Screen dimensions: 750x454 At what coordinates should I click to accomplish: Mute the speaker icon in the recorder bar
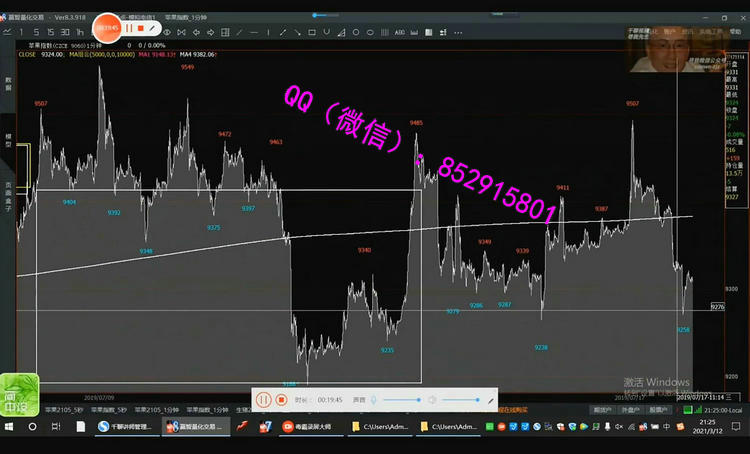tap(432, 400)
